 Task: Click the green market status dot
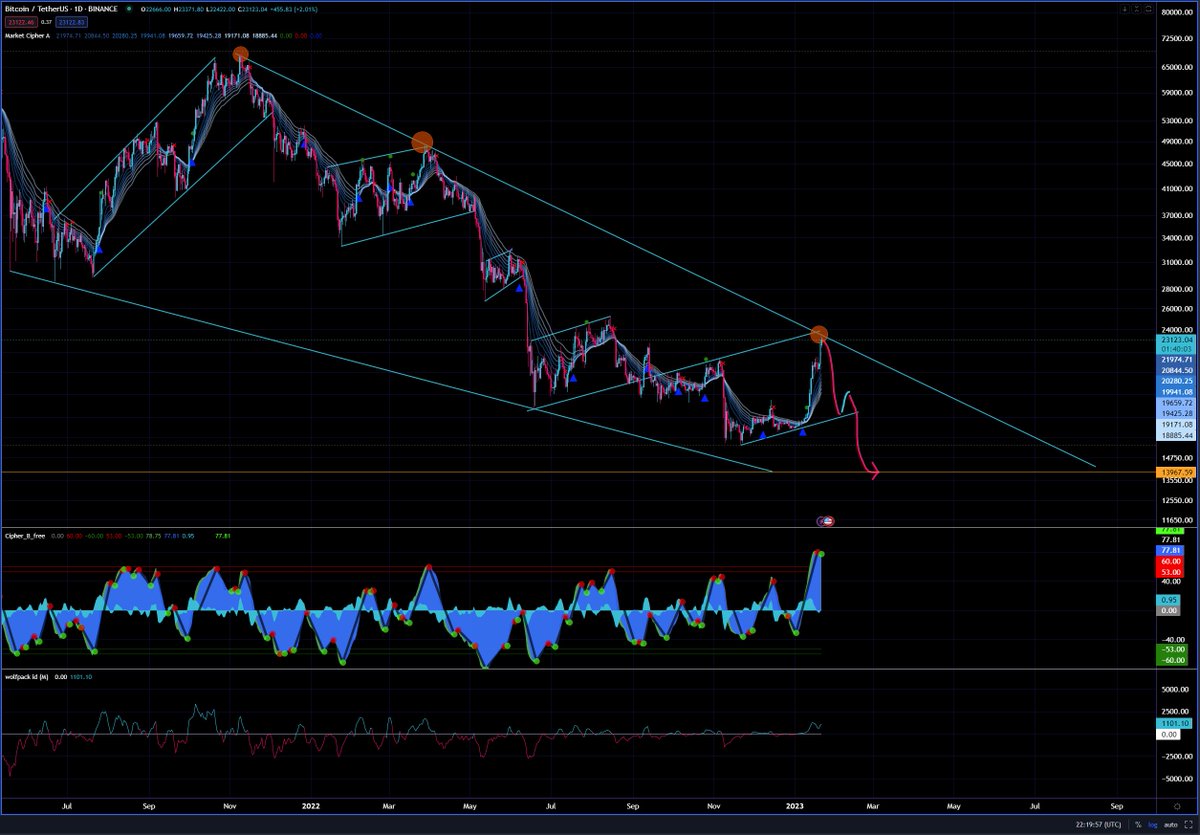[130, 8]
